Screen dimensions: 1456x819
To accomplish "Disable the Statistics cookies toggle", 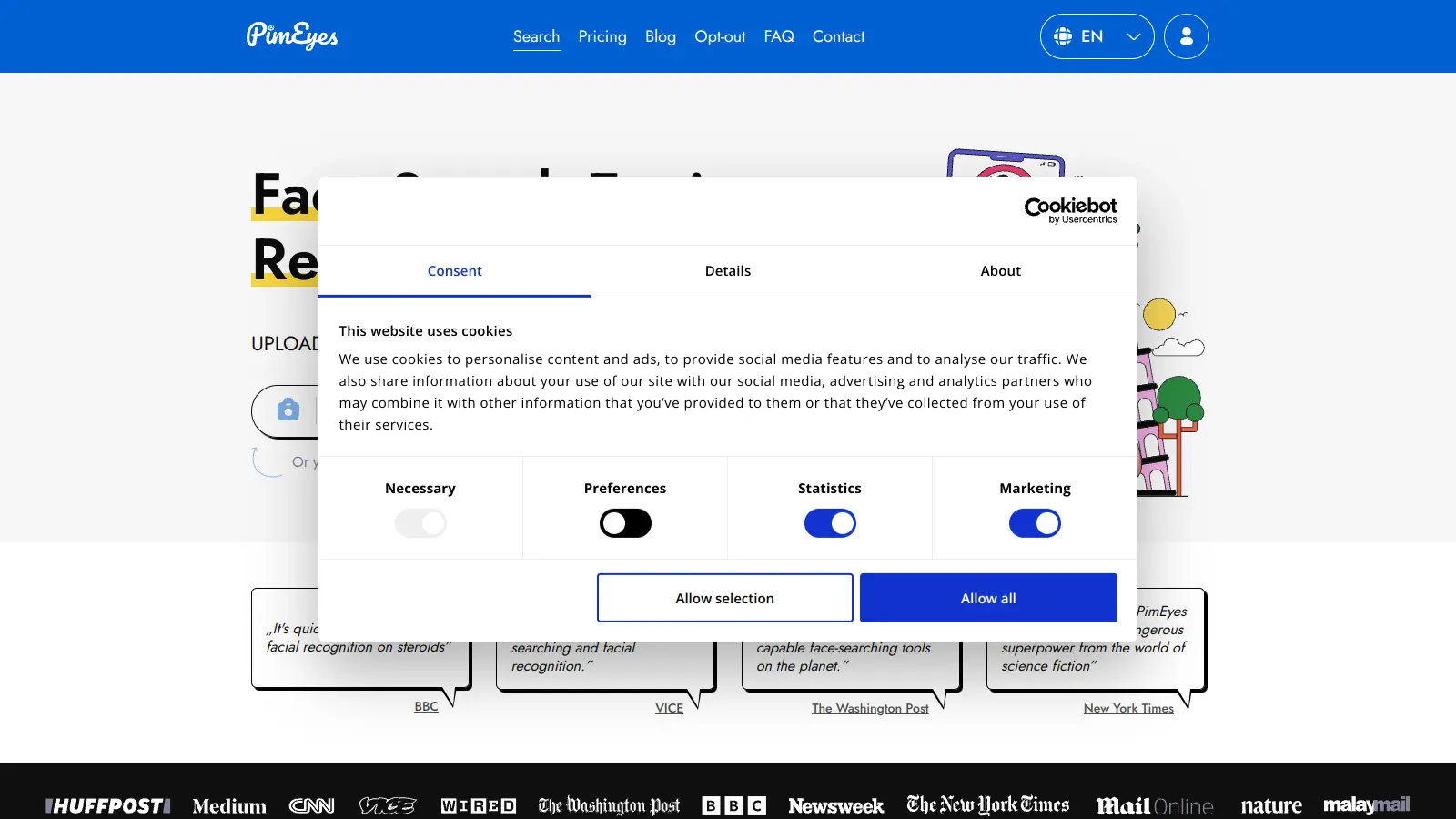I will (830, 523).
